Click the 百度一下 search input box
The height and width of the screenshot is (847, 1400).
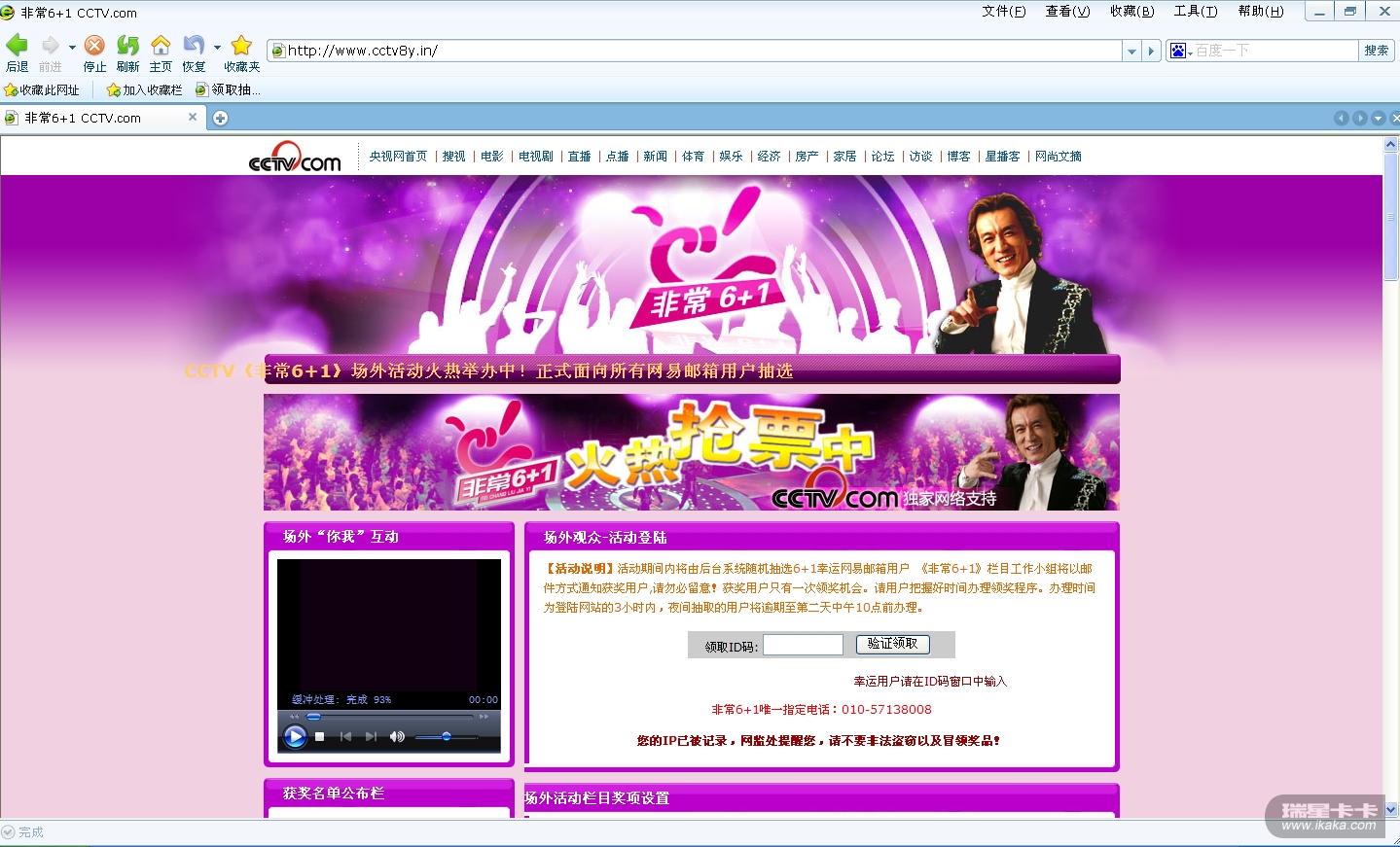[x=1274, y=51]
